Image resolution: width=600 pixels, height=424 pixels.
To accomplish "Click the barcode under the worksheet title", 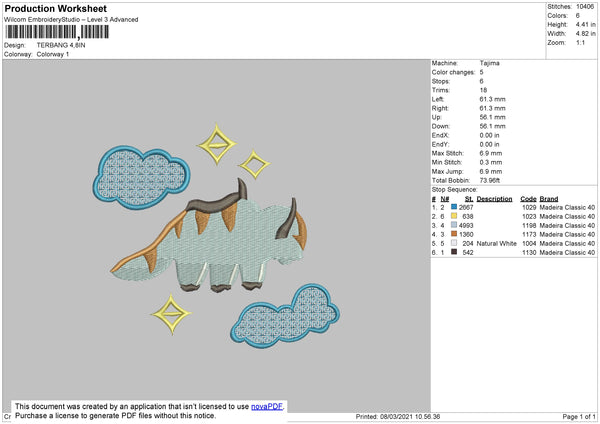I will click(x=57, y=32).
